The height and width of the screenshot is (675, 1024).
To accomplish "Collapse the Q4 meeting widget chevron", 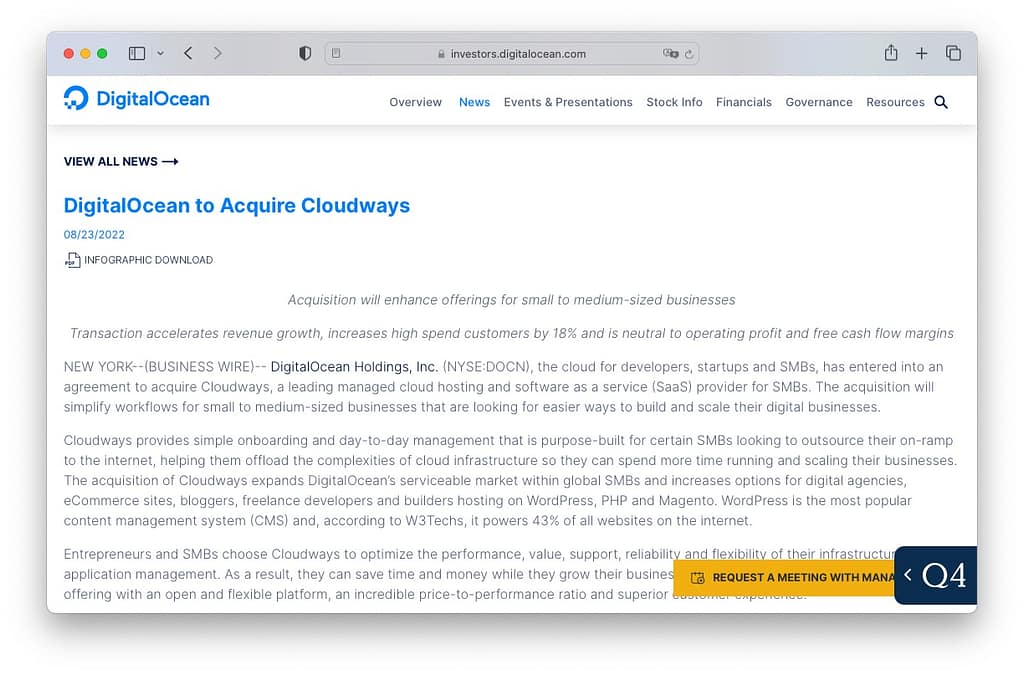I will tap(907, 576).
